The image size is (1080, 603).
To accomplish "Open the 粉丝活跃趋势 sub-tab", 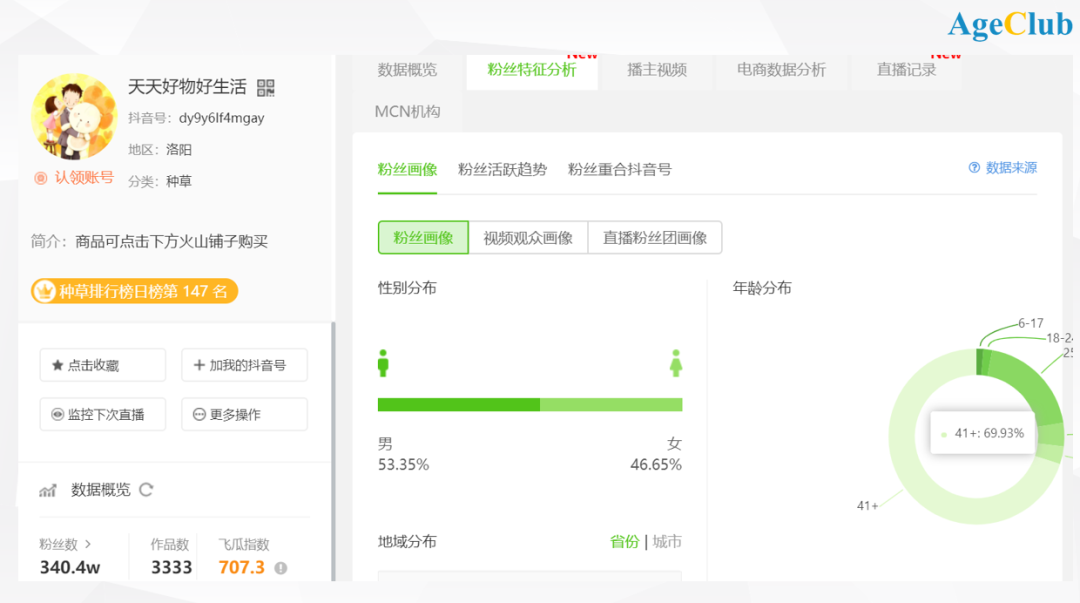I will 502,169.
